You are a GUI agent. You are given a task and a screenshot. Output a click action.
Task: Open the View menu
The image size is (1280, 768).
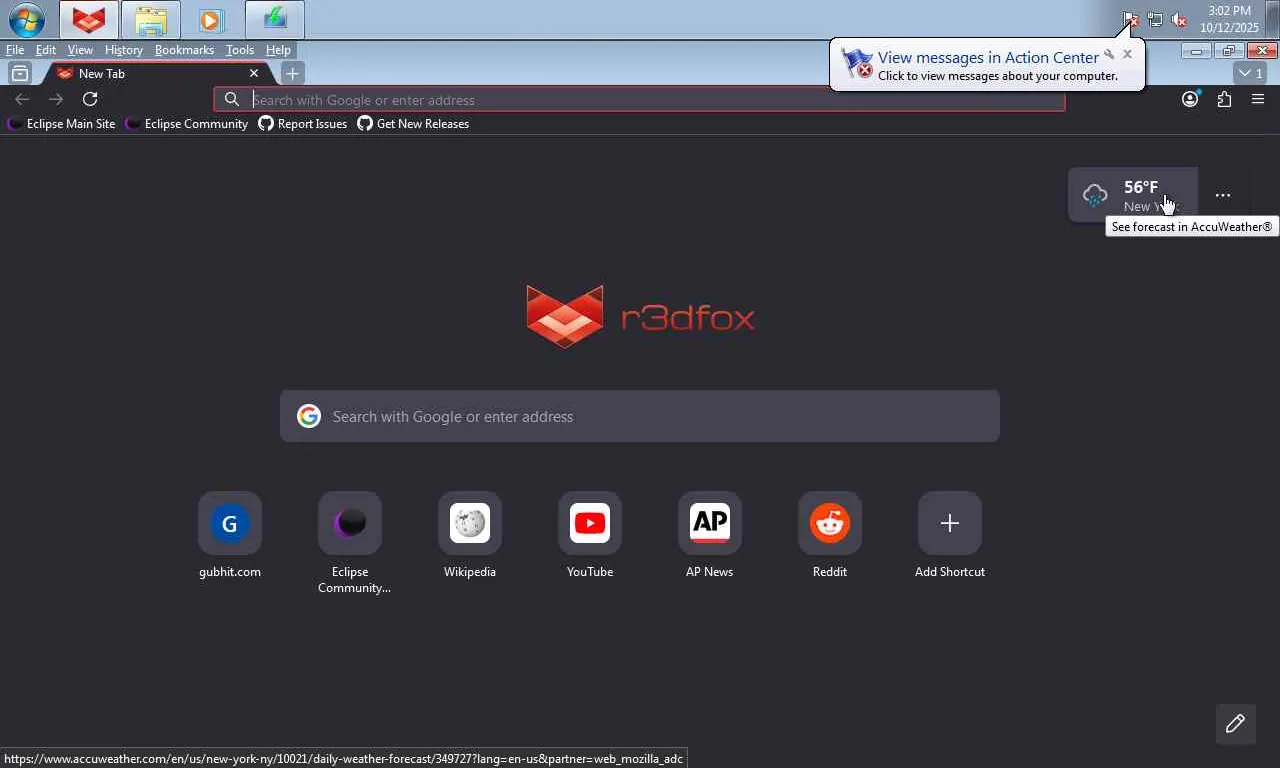[x=80, y=50]
